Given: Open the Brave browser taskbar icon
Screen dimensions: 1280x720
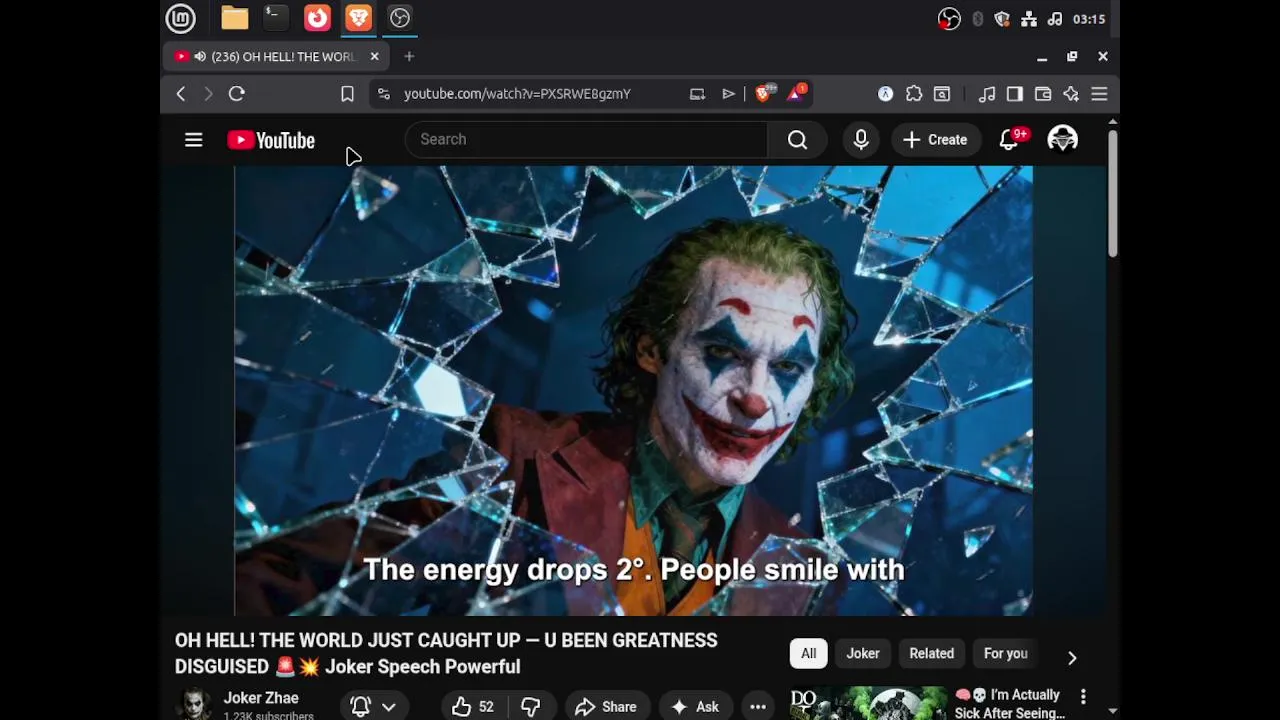Looking at the screenshot, I should coord(358,18).
